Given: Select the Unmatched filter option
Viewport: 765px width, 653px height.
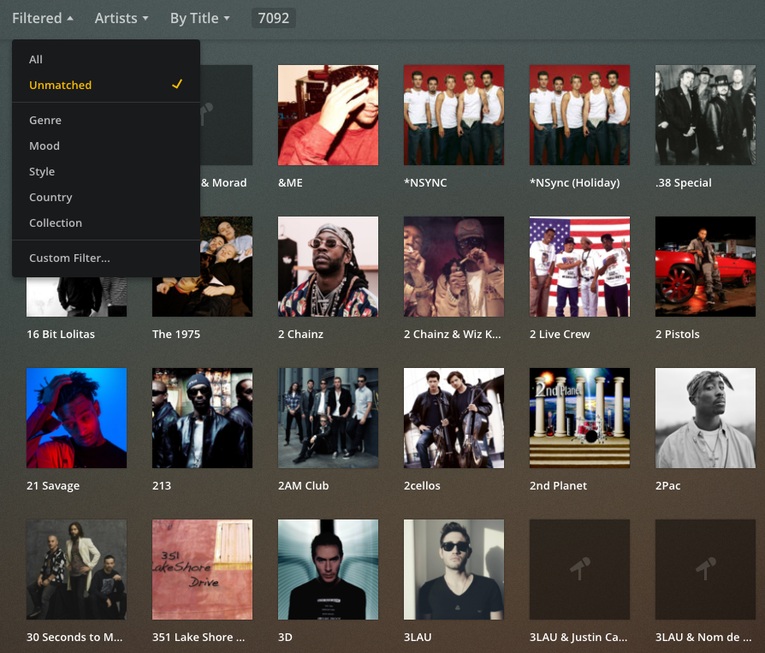Looking at the screenshot, I should pyautogui.click(x=106, y=85).
